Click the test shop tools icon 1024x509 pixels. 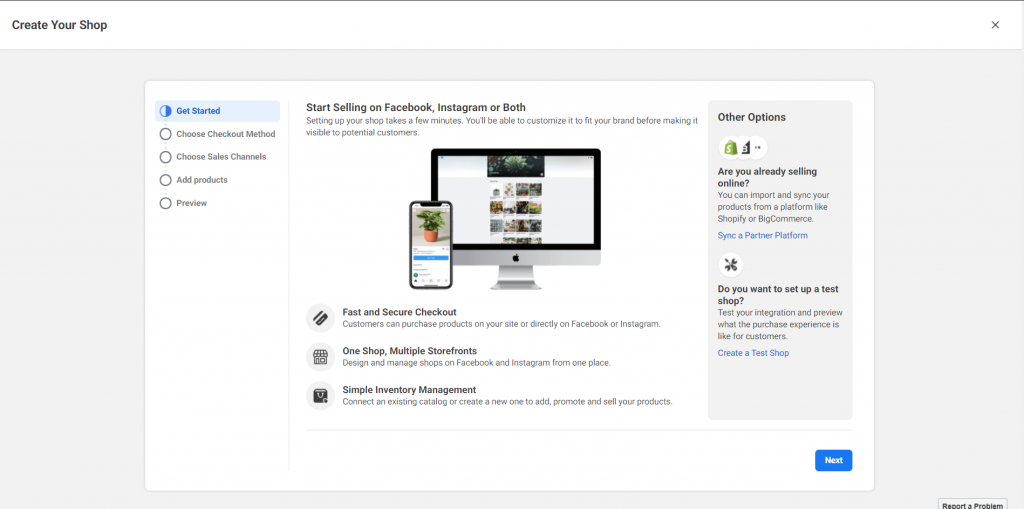point(731,265)
